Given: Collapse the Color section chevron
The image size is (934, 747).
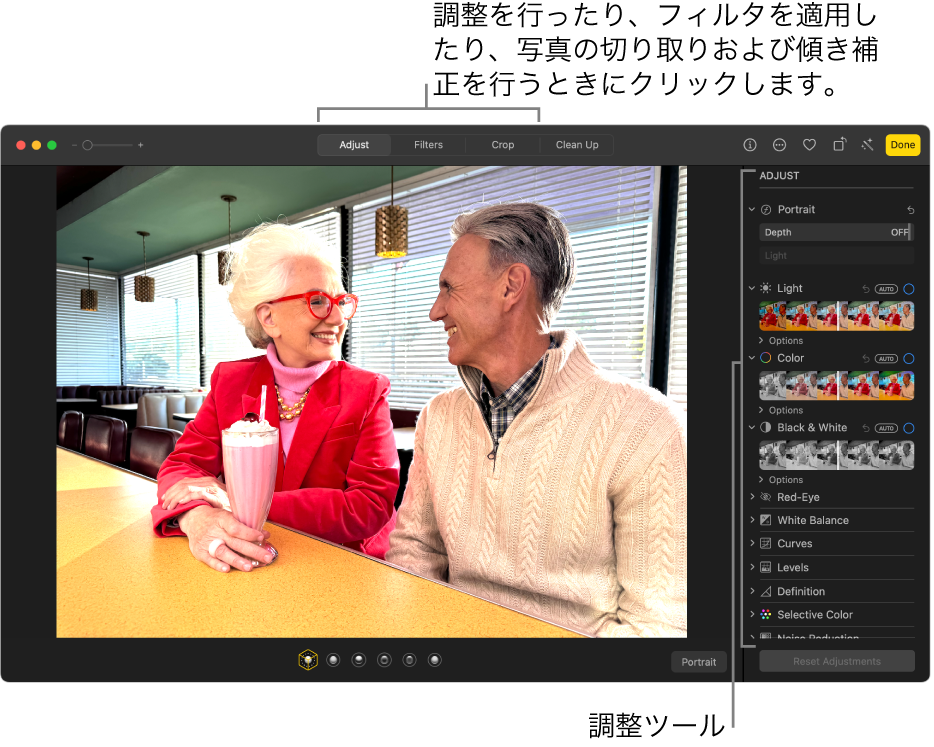Looking at the screenshot, I should click(754, 359).
